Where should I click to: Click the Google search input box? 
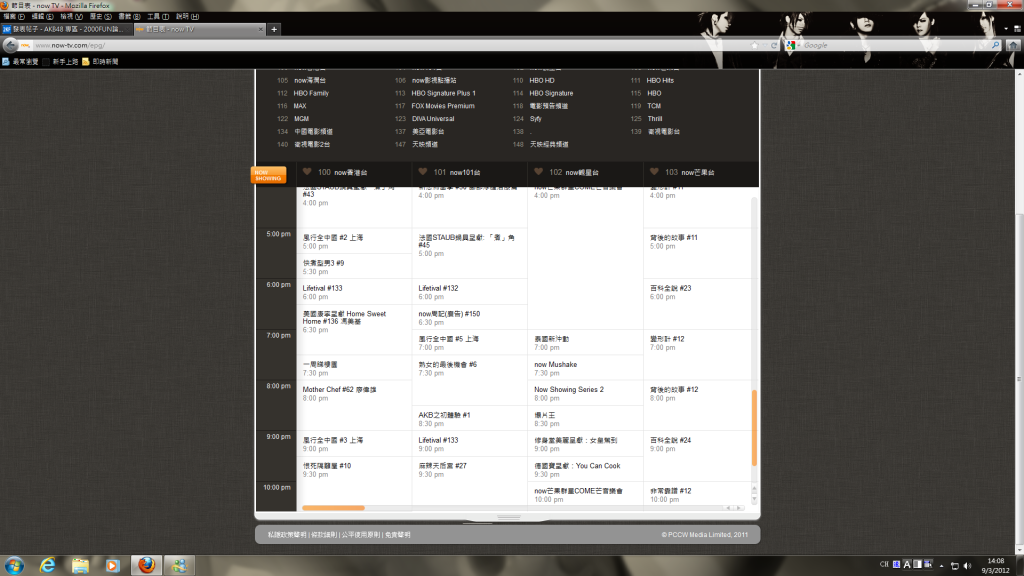tap(895, 45)
